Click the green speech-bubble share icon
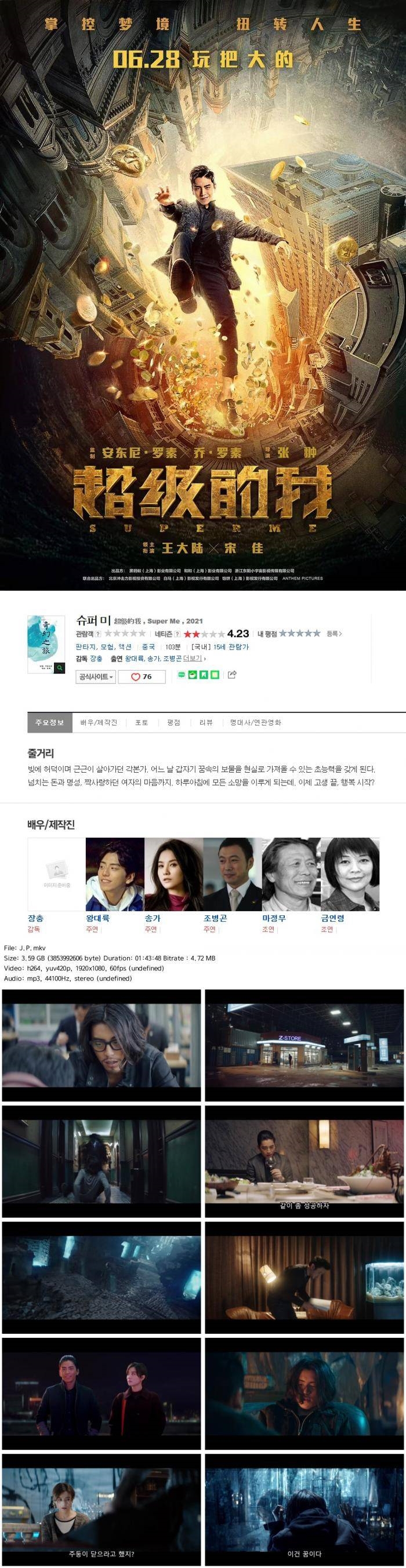Screen dimensions: 406x1568 point(182,674)
